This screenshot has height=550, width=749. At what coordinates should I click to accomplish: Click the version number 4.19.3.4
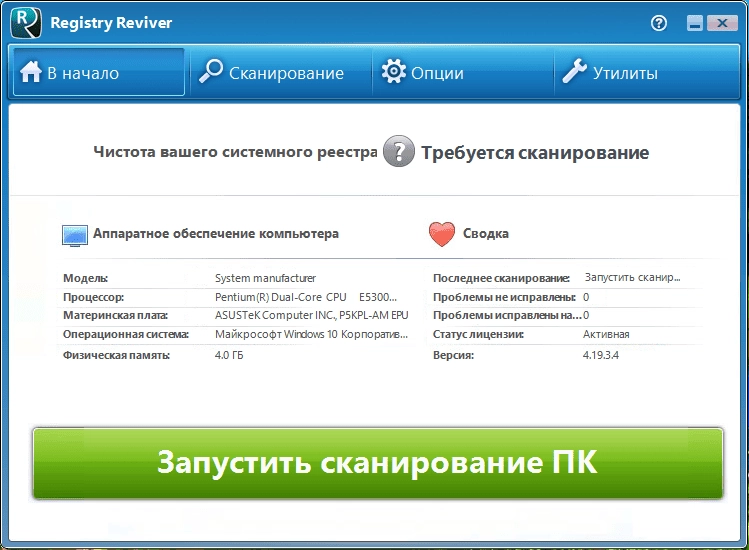point(600,355)
